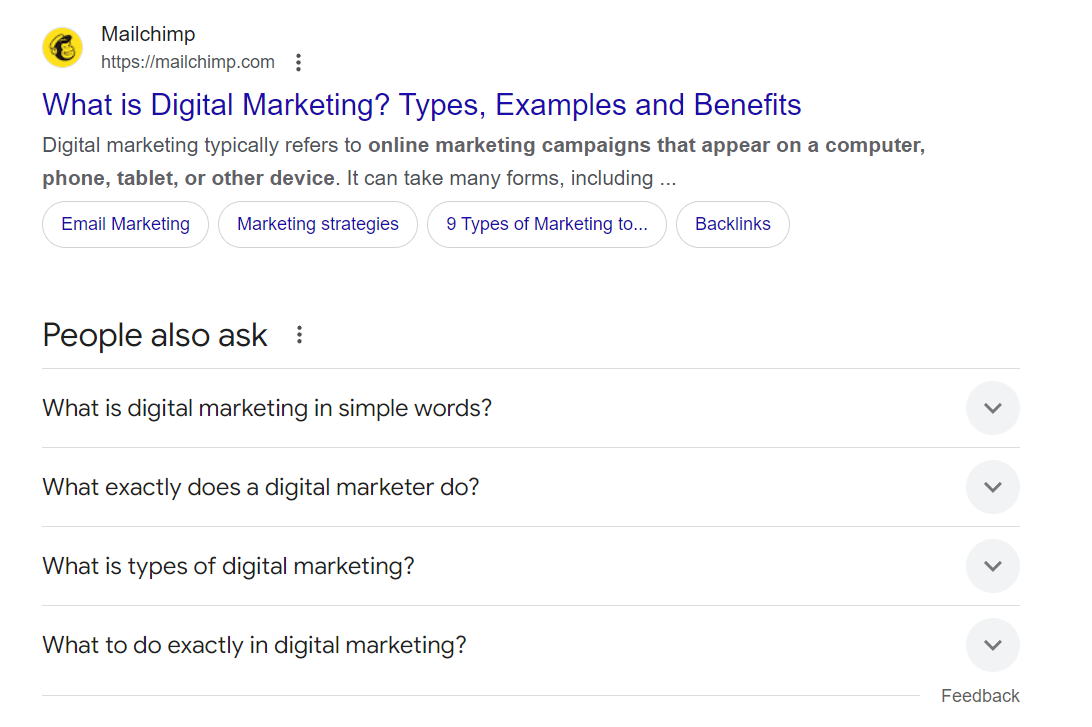Click the 'People also ask' heading

155,335
